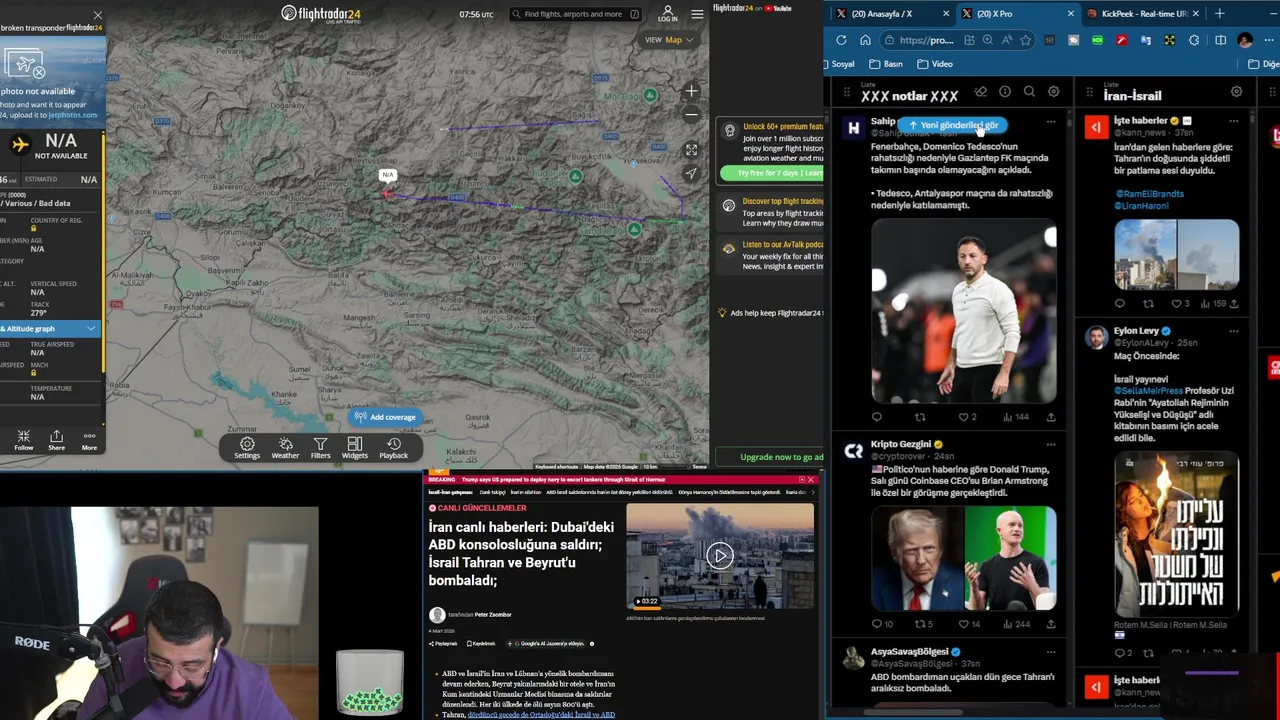Collapse the Altitude graph section

pos(91,329)
